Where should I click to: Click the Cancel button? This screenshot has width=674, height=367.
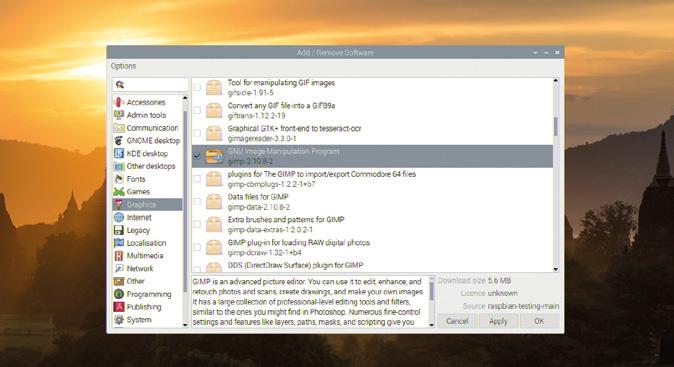(x=457, y=321)
